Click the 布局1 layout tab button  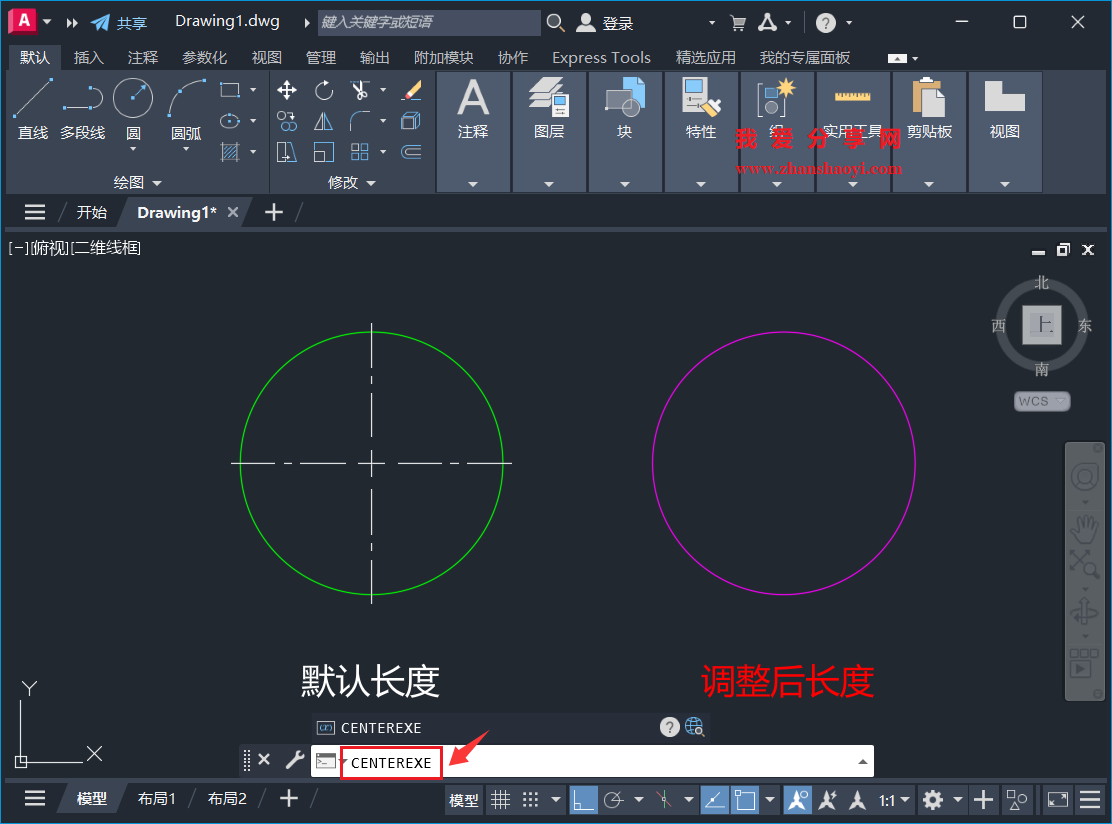point(157,798)
